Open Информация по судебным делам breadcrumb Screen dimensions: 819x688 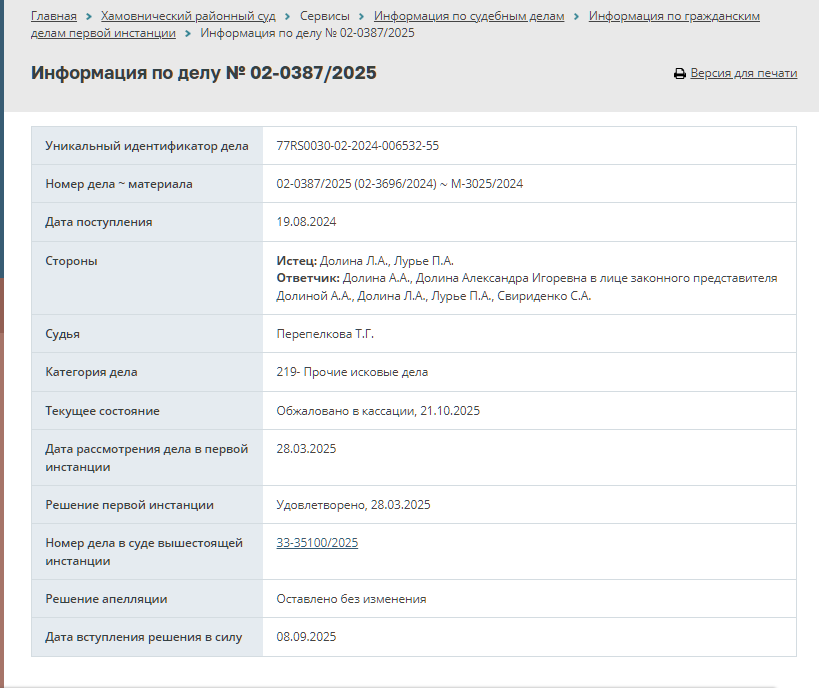469,17
